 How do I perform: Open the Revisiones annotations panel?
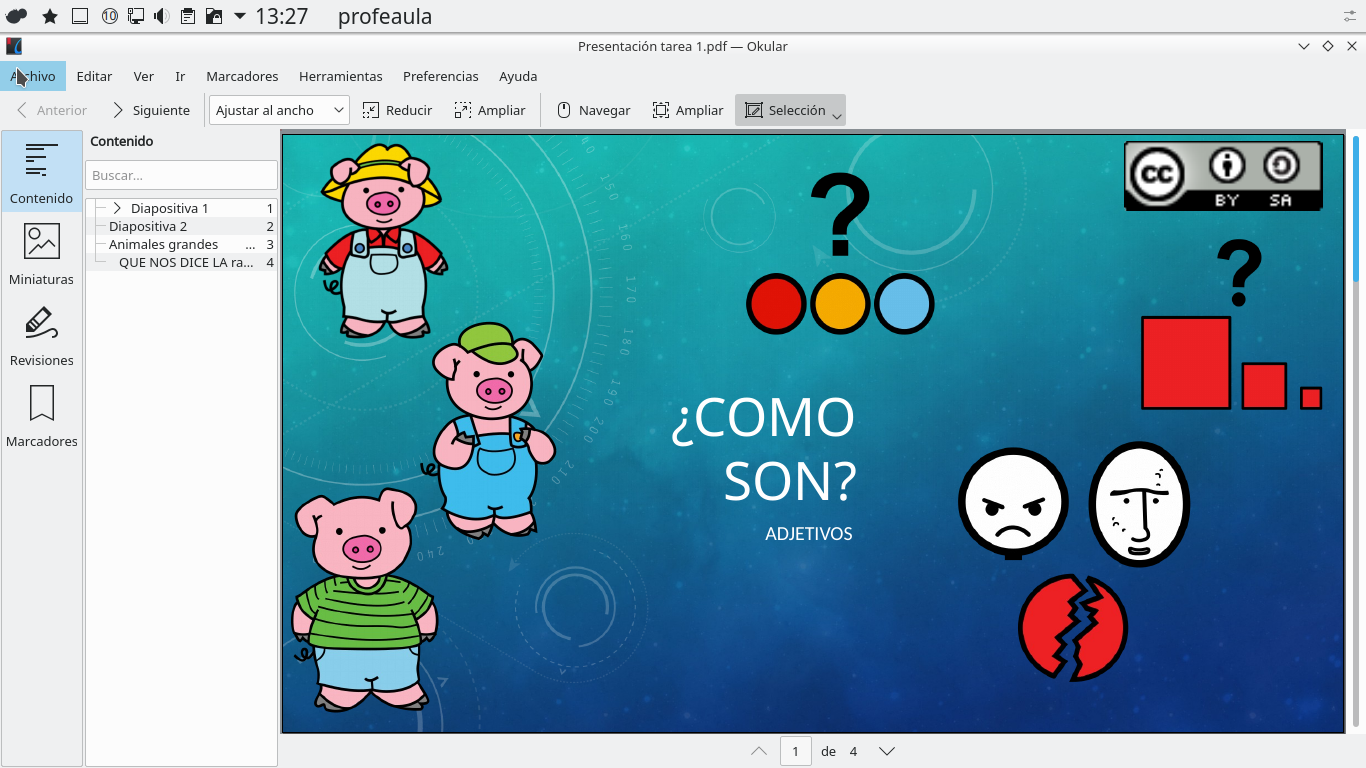tap(41, 335)
